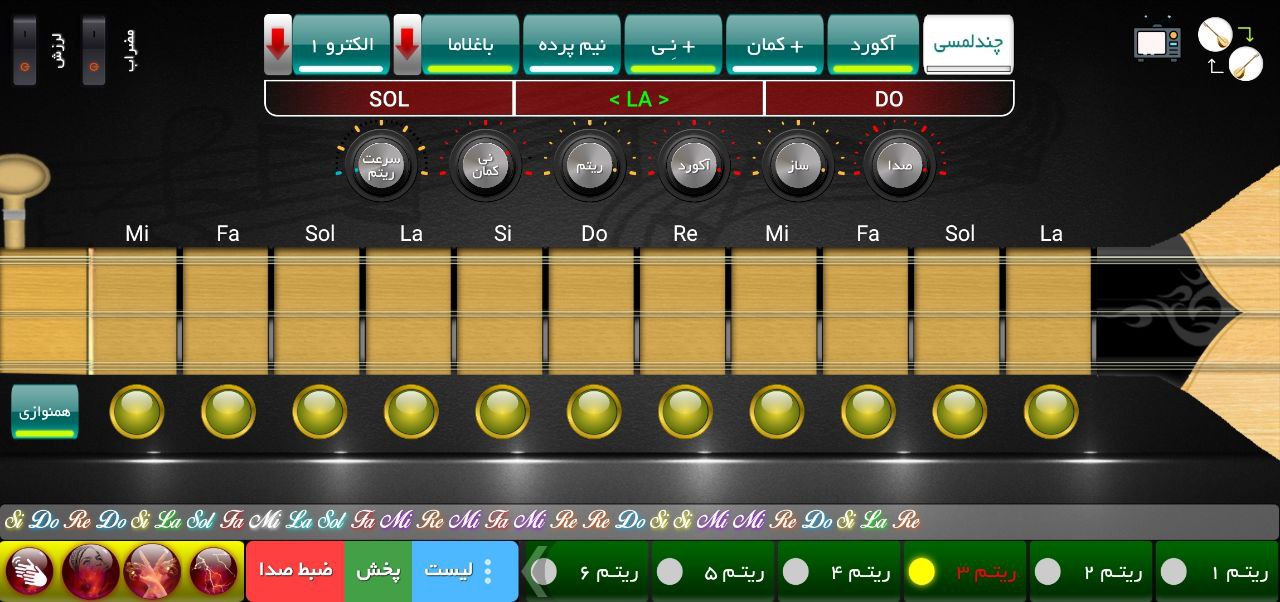
Task: Tap the yellow button under the rightmost La
Action: [x=1051, y=412]
